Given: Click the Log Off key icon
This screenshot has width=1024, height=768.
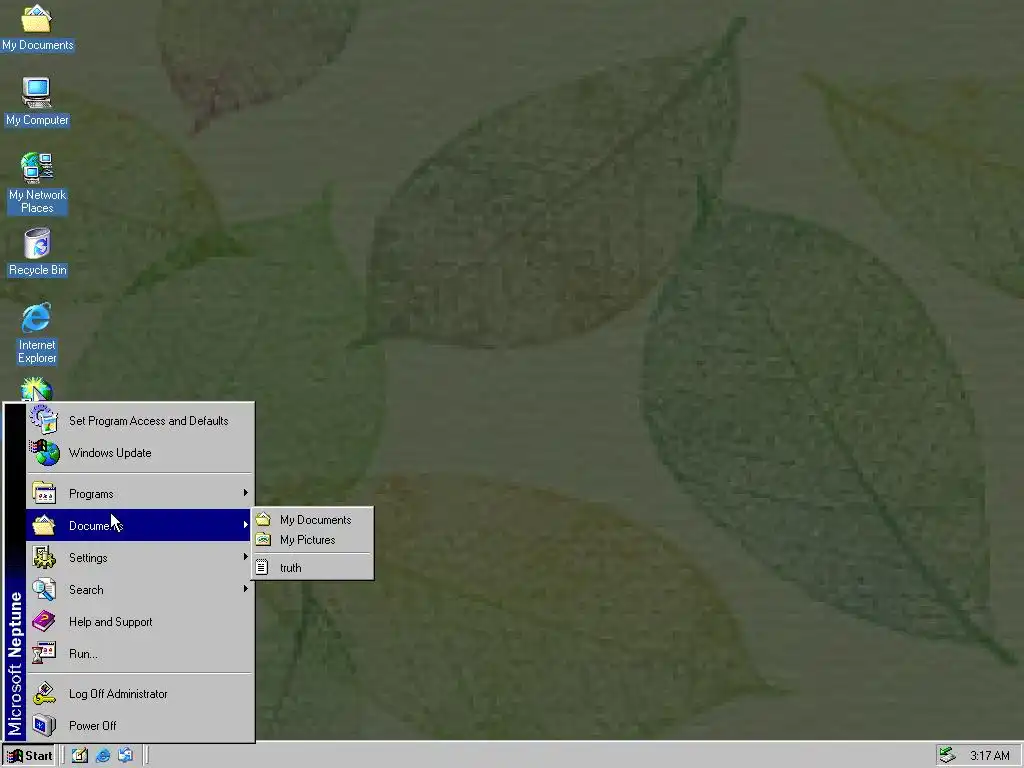Looking at the screenshot, I should coord(44,694).
